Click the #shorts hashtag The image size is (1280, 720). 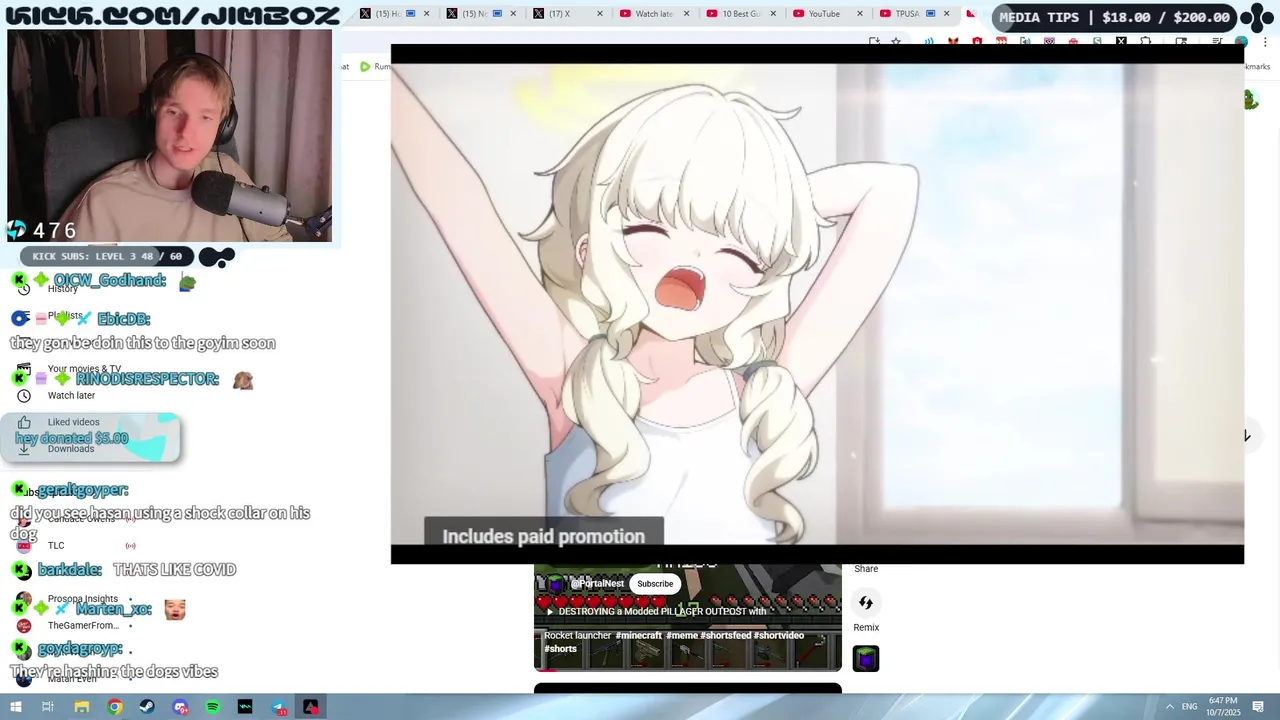point(560,649)
